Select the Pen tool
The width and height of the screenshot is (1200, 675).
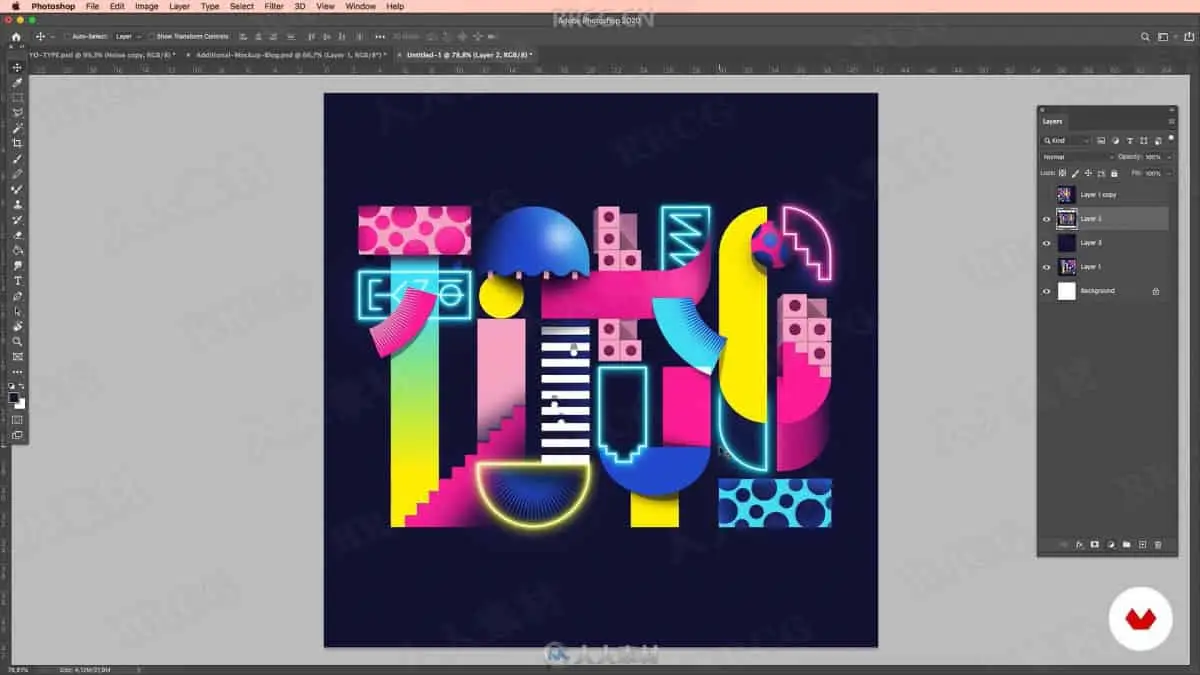17,296
